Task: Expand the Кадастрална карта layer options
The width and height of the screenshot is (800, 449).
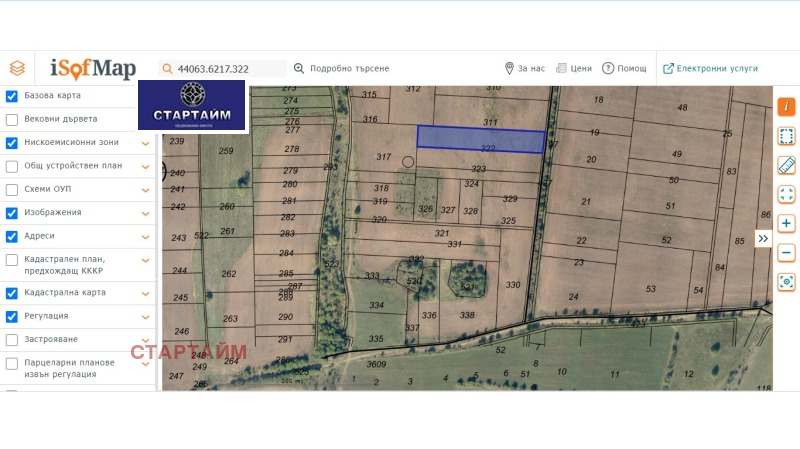Action: (146, 293)
